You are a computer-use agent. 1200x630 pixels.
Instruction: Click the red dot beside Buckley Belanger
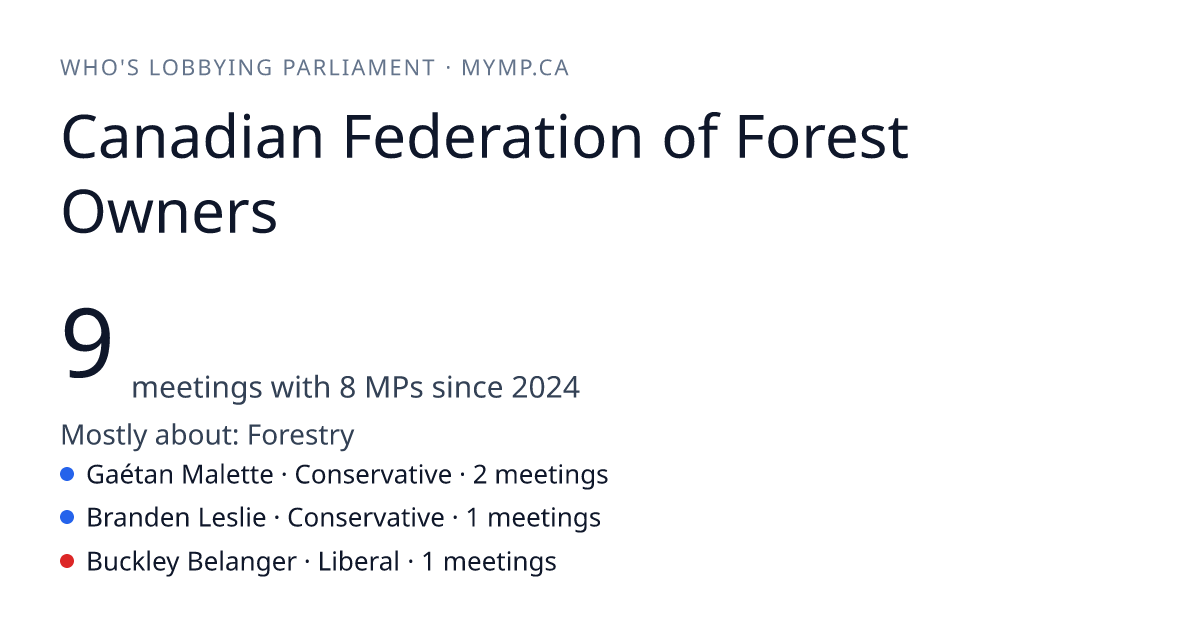tap(67, 561)
